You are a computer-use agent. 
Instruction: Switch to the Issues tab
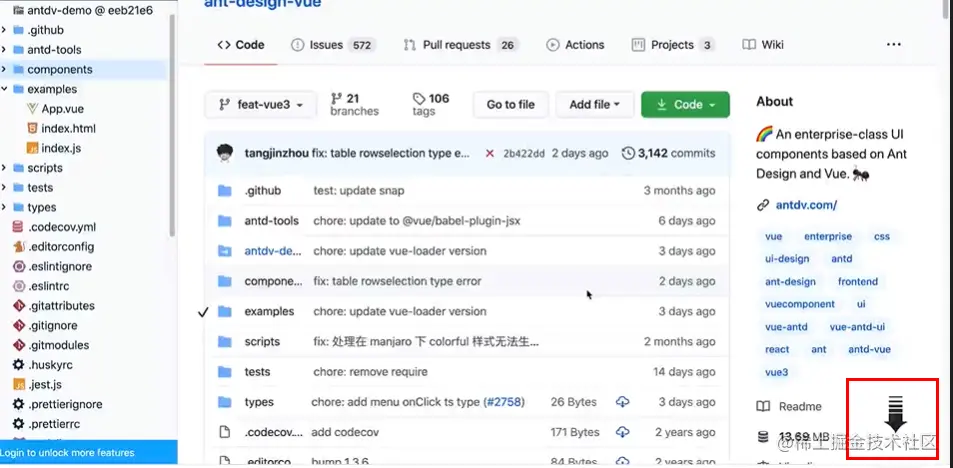pyautogui.click(x=333, y=45)
